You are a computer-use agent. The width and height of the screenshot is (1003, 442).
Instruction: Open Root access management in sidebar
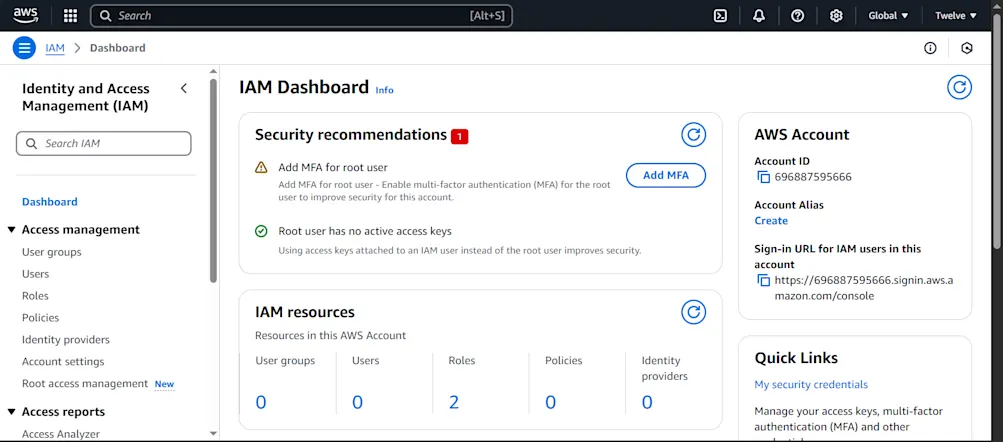(x=85, y=383)
